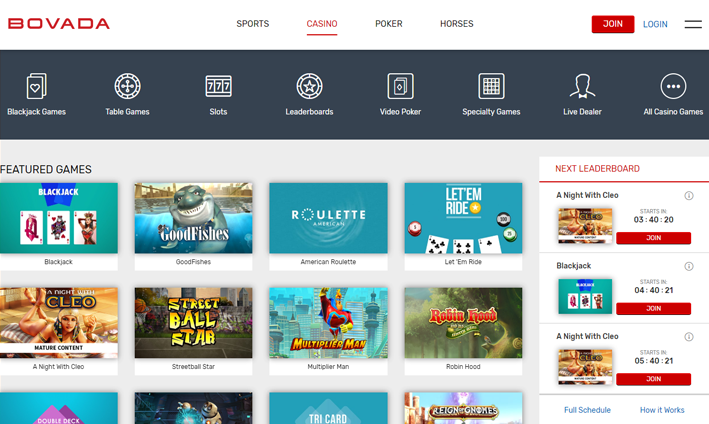This screenshot has width=709, height=424.
Task: Click the red JOIN button in header
Action: (612, 24)
